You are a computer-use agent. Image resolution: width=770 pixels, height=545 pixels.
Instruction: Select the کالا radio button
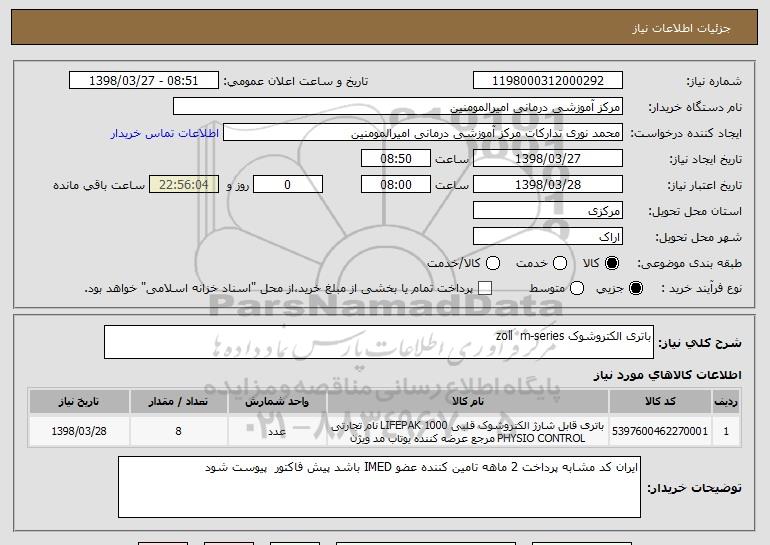click(612, 263)
